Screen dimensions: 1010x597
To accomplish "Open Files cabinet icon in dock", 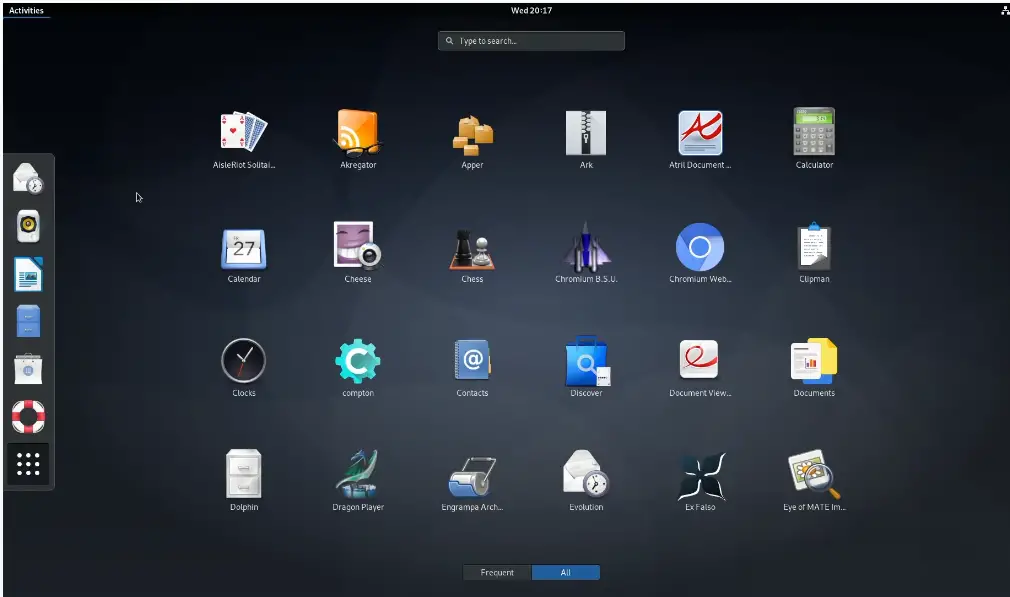I will (x=28, y=321).
